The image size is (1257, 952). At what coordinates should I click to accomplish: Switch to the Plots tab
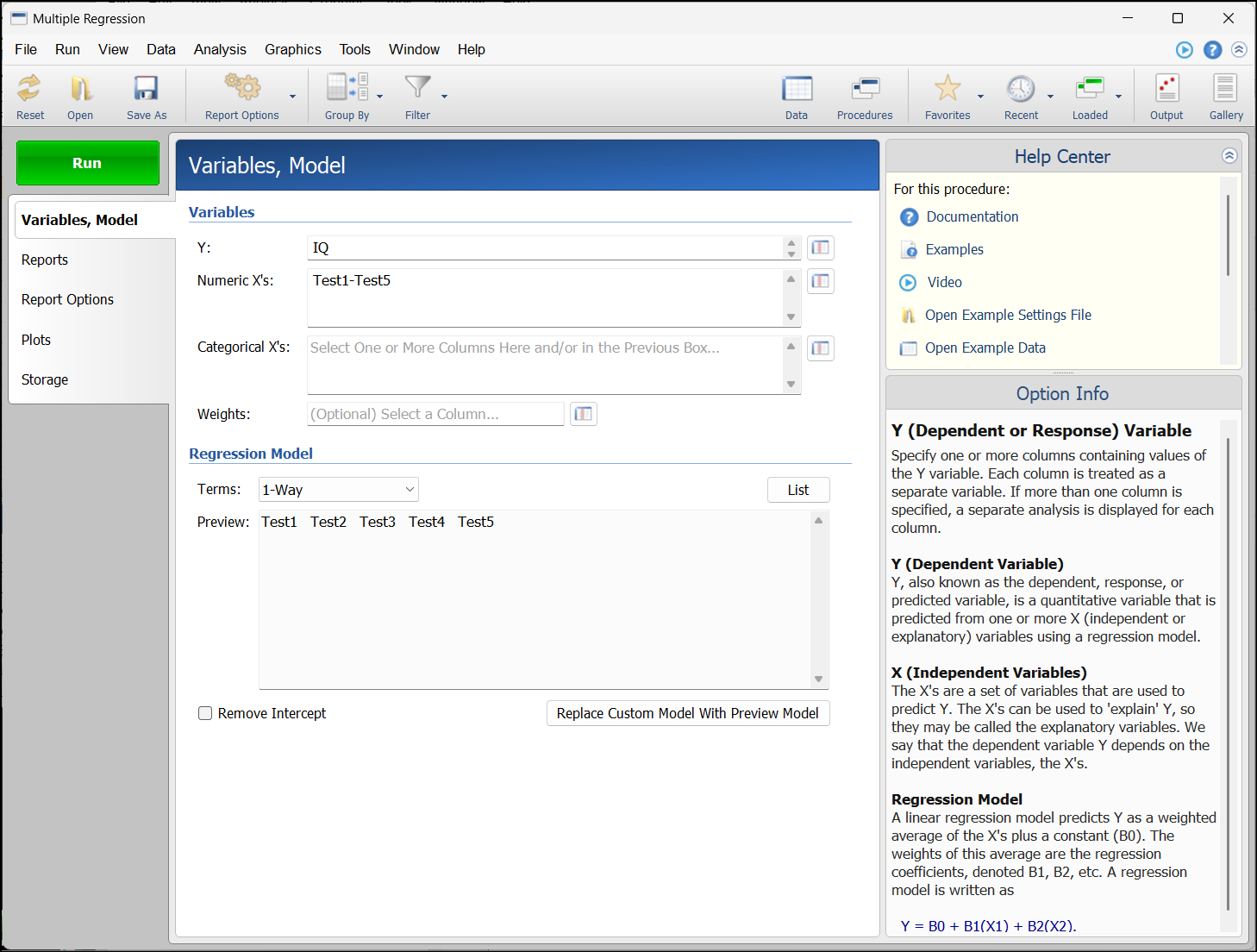pos(36,340)
